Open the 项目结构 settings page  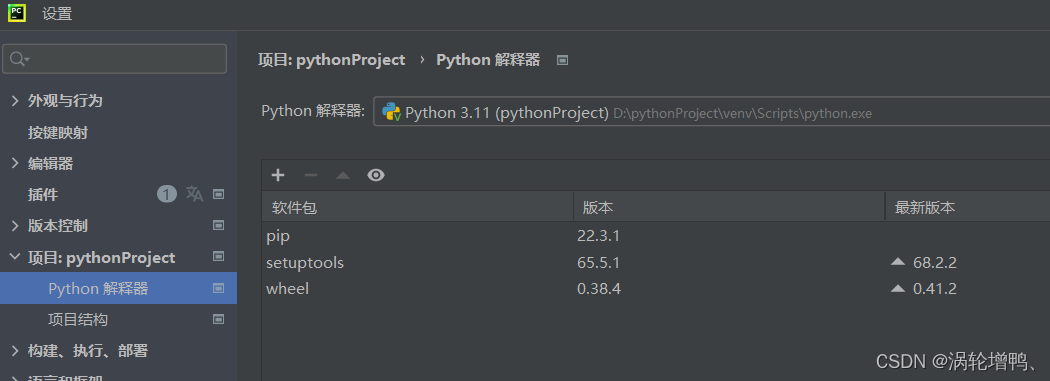(x=78, y=319)
